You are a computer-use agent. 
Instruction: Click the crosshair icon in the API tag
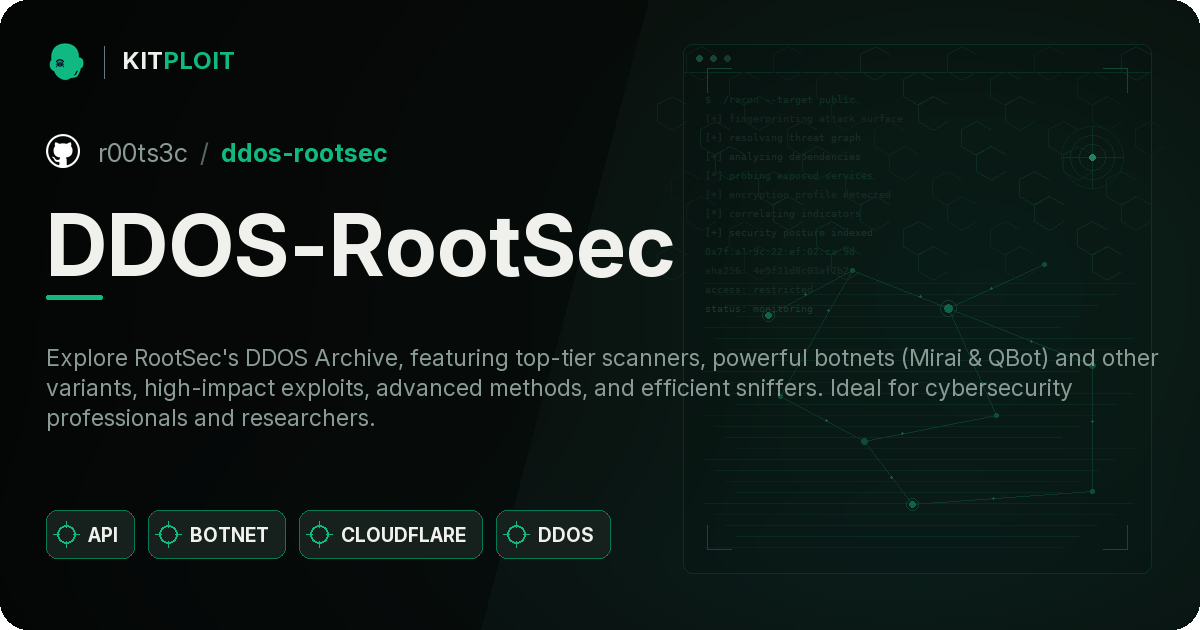[x=67, y=535]
